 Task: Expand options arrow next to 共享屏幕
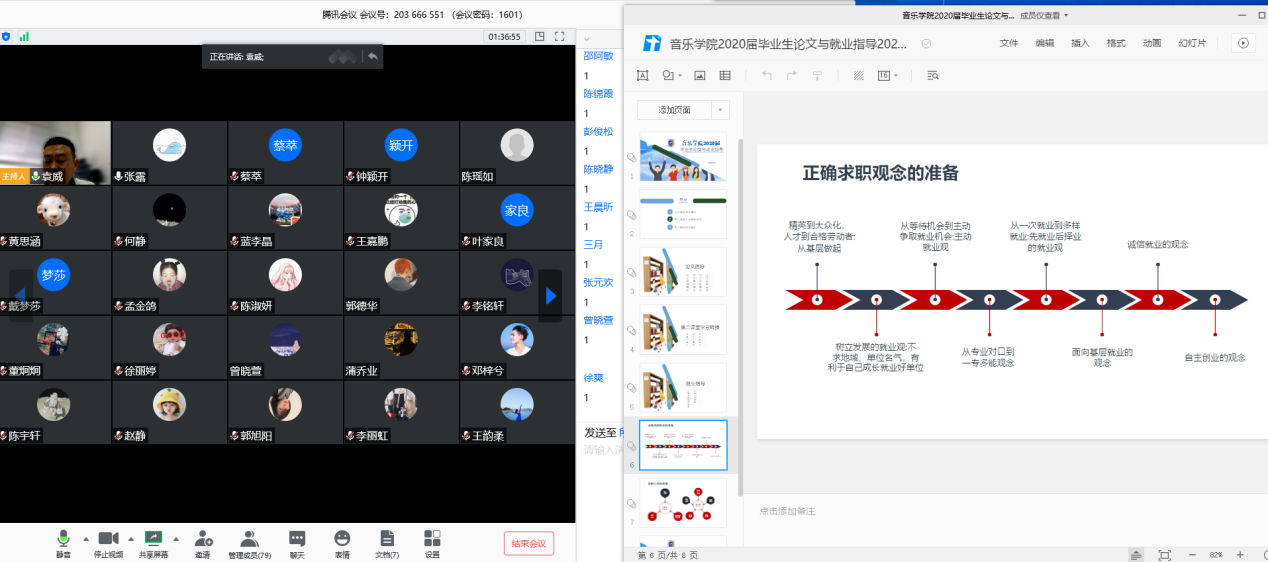(x=176, y=538)
